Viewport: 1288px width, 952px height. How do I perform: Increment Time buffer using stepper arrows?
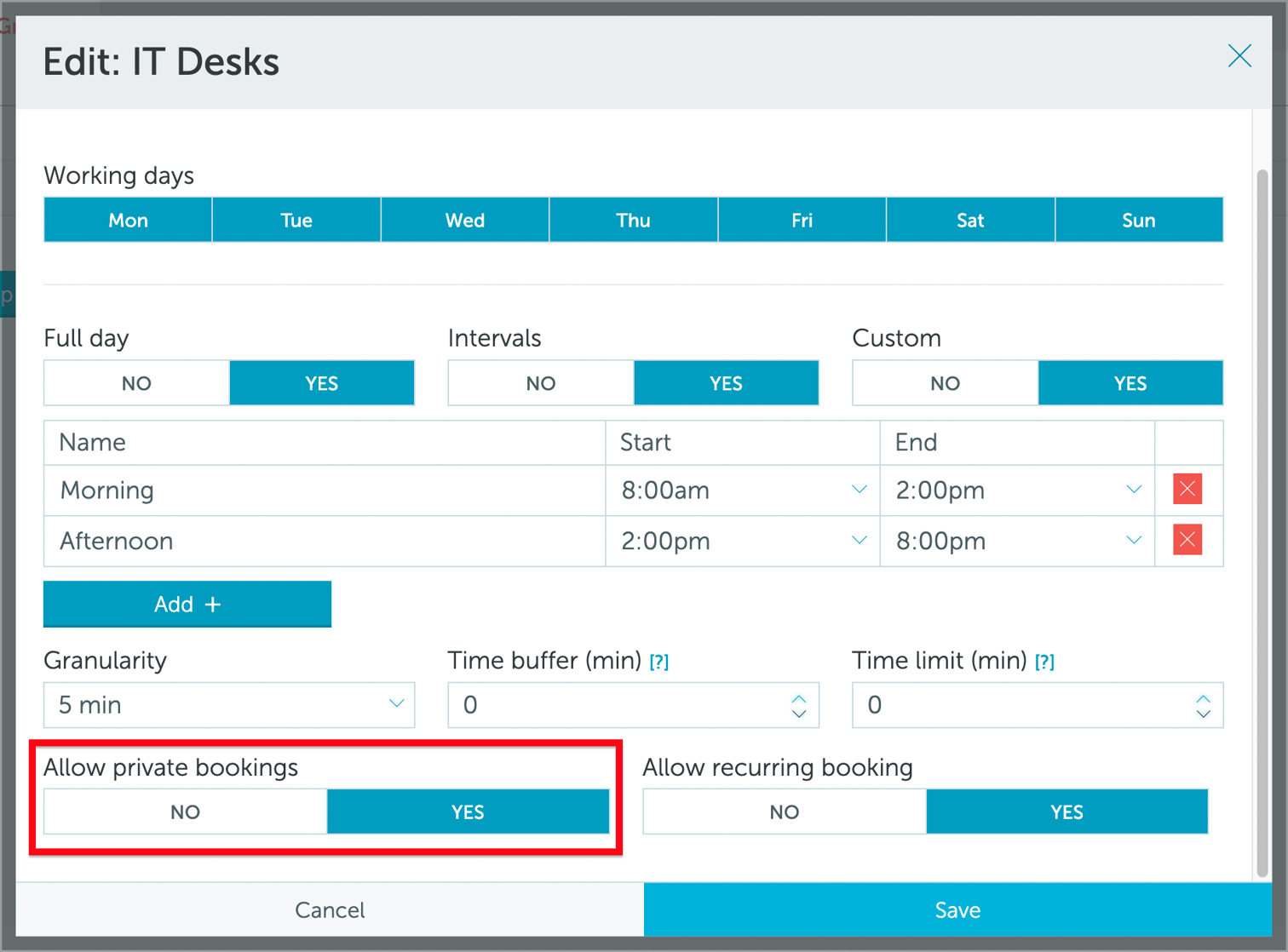[799, 698]
